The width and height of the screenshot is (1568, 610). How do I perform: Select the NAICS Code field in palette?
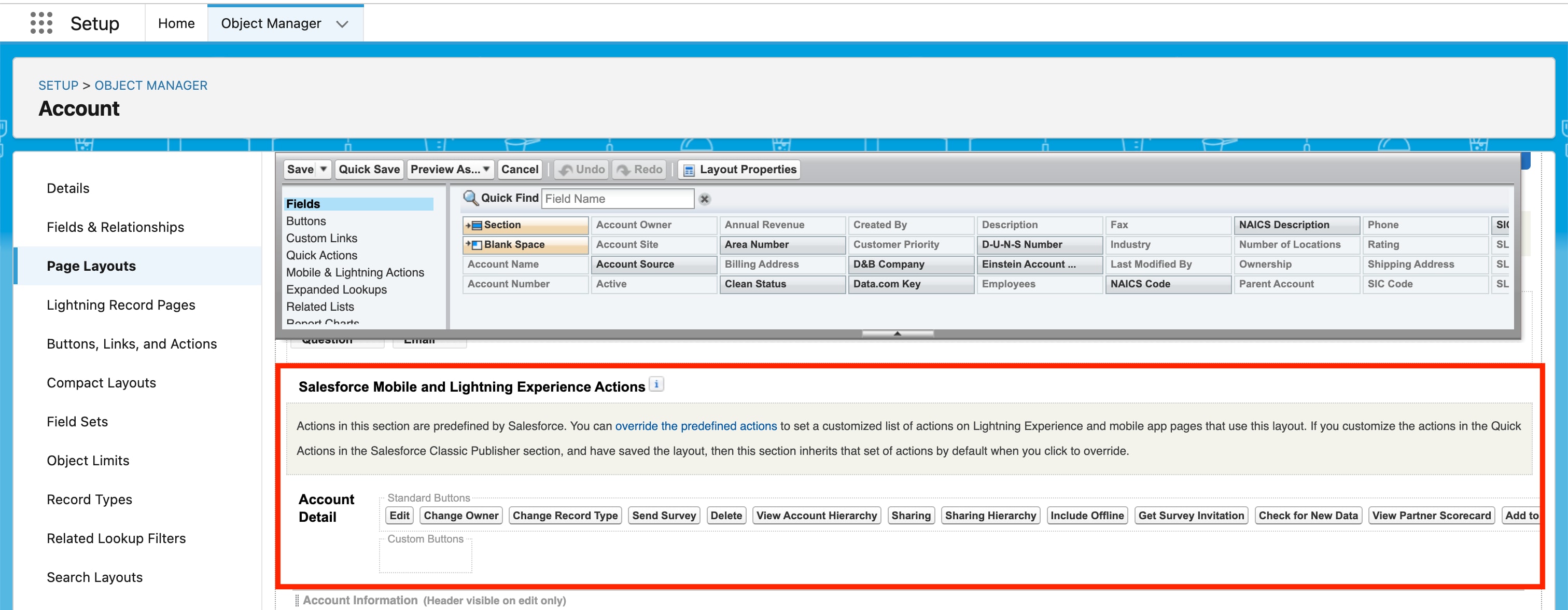pyautogui.click(x=1168, y=284)
